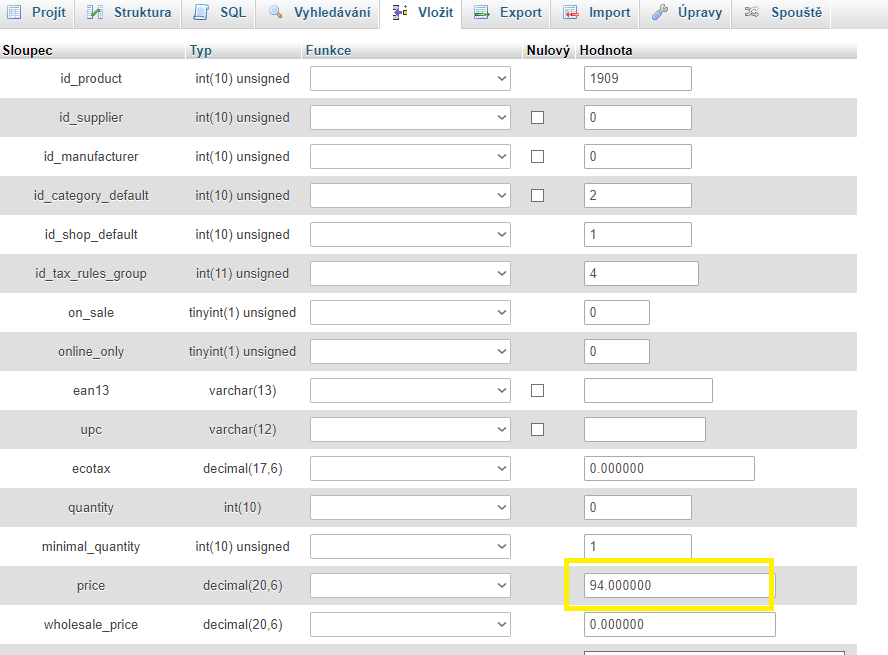Tick the Null checkbox for upc
888x655 pixels.
pos(537,430)
